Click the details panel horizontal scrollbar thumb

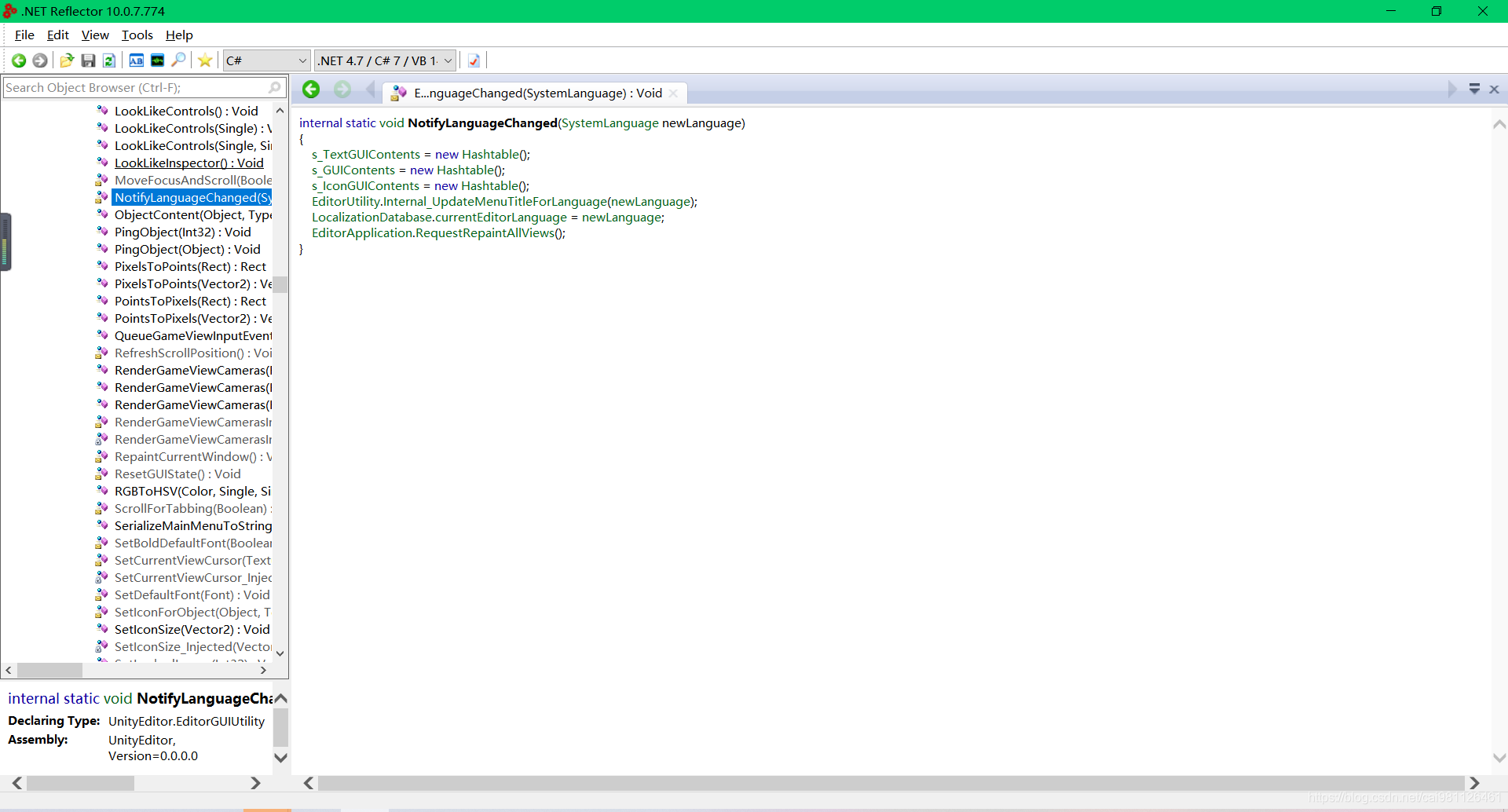coord(80,783)
